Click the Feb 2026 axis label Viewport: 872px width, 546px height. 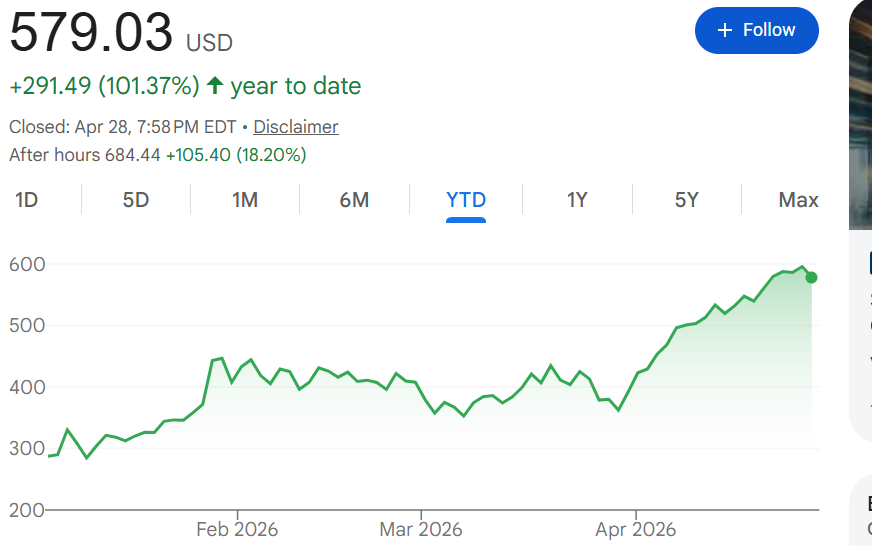[237, 529]
